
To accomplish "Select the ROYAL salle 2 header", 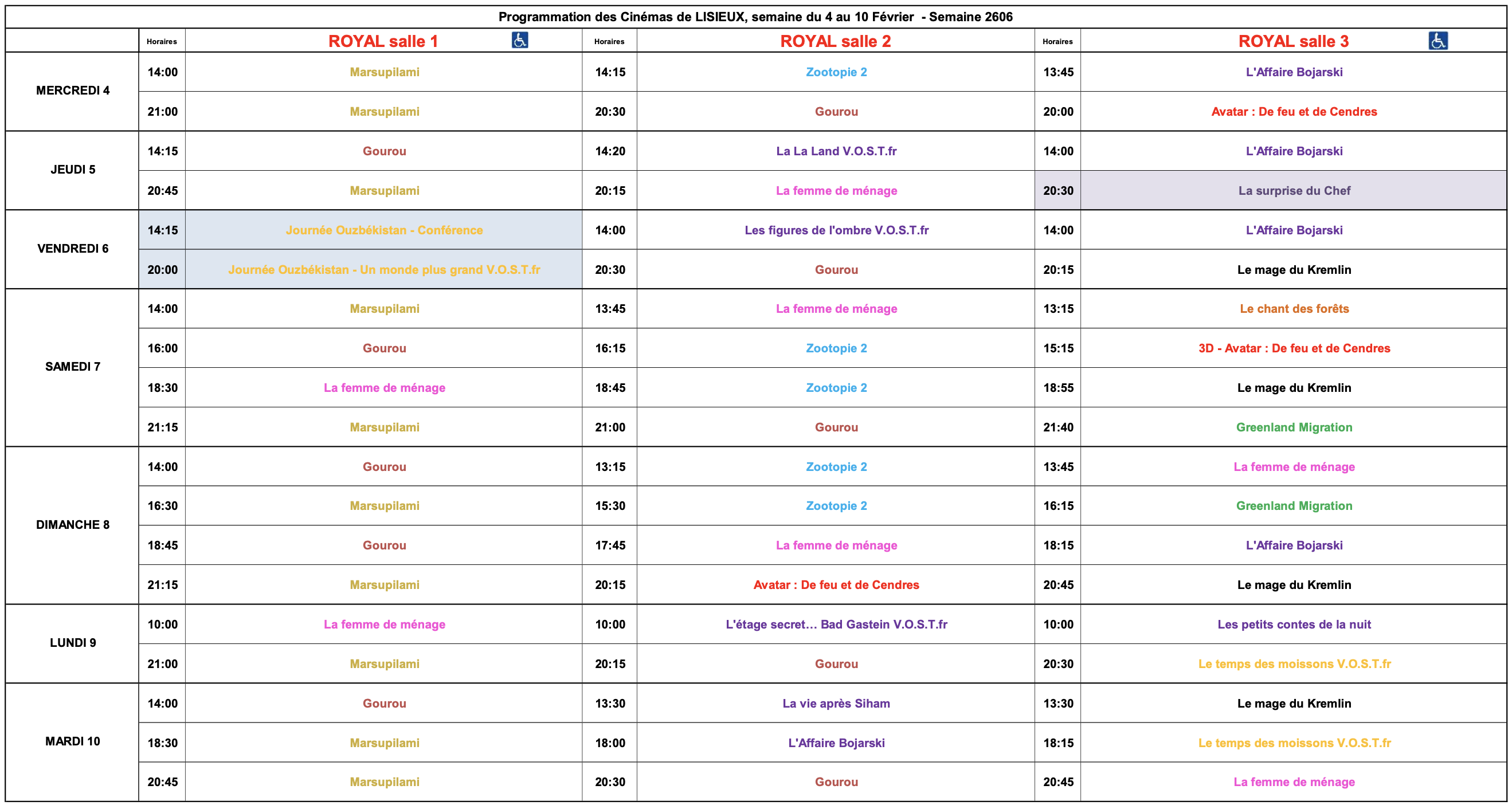I will click(835, 41).
